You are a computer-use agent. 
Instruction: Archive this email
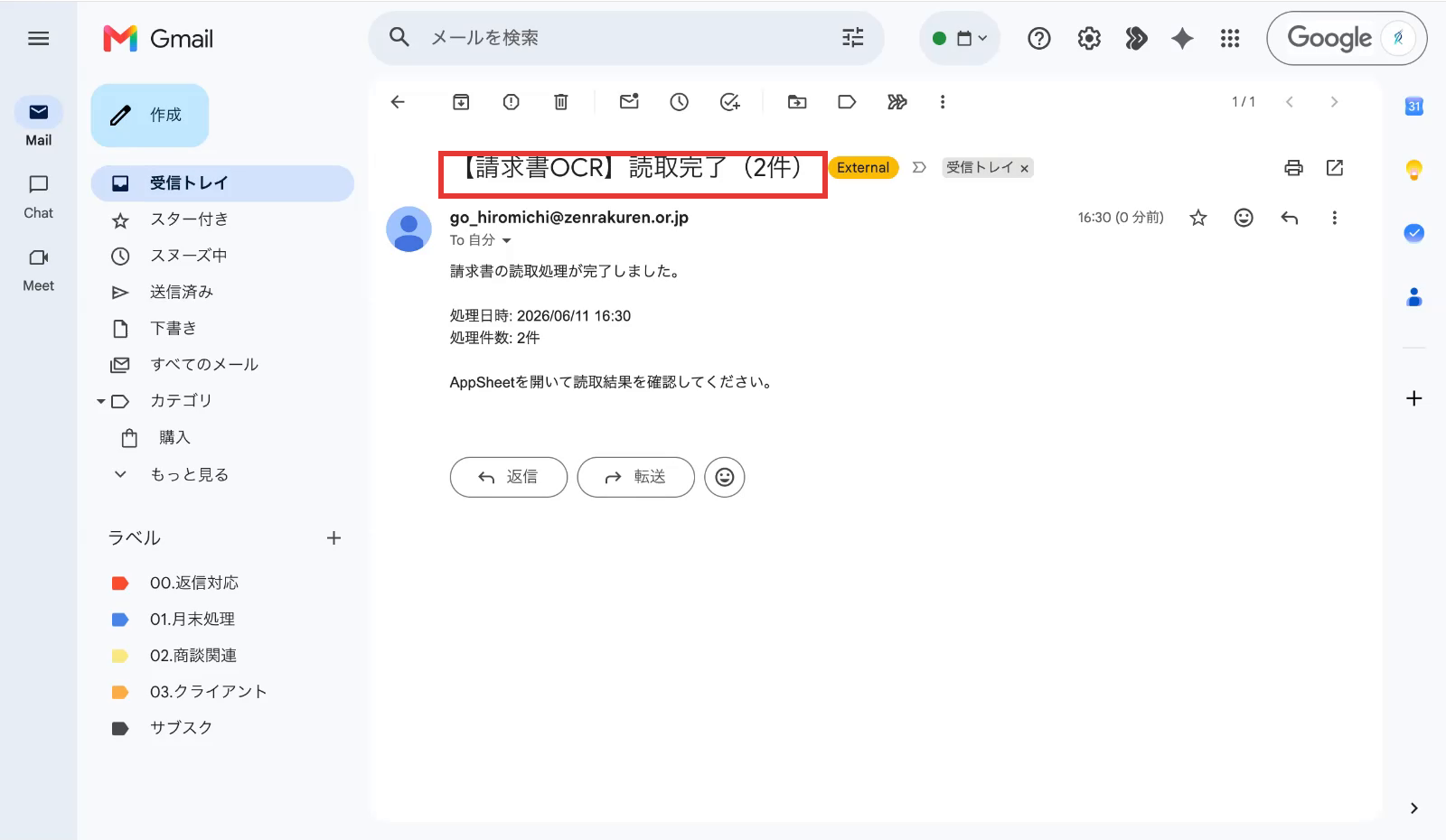click(x=461, y=102)
